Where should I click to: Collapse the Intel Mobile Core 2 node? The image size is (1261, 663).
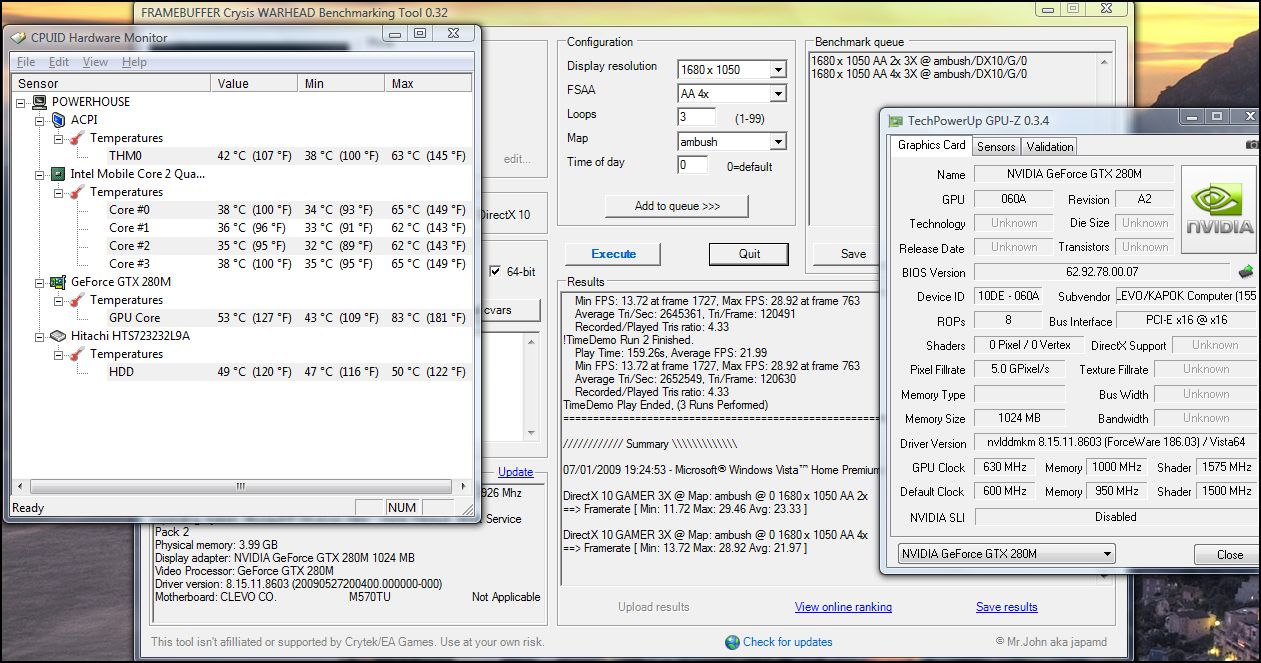click(41, 174)
